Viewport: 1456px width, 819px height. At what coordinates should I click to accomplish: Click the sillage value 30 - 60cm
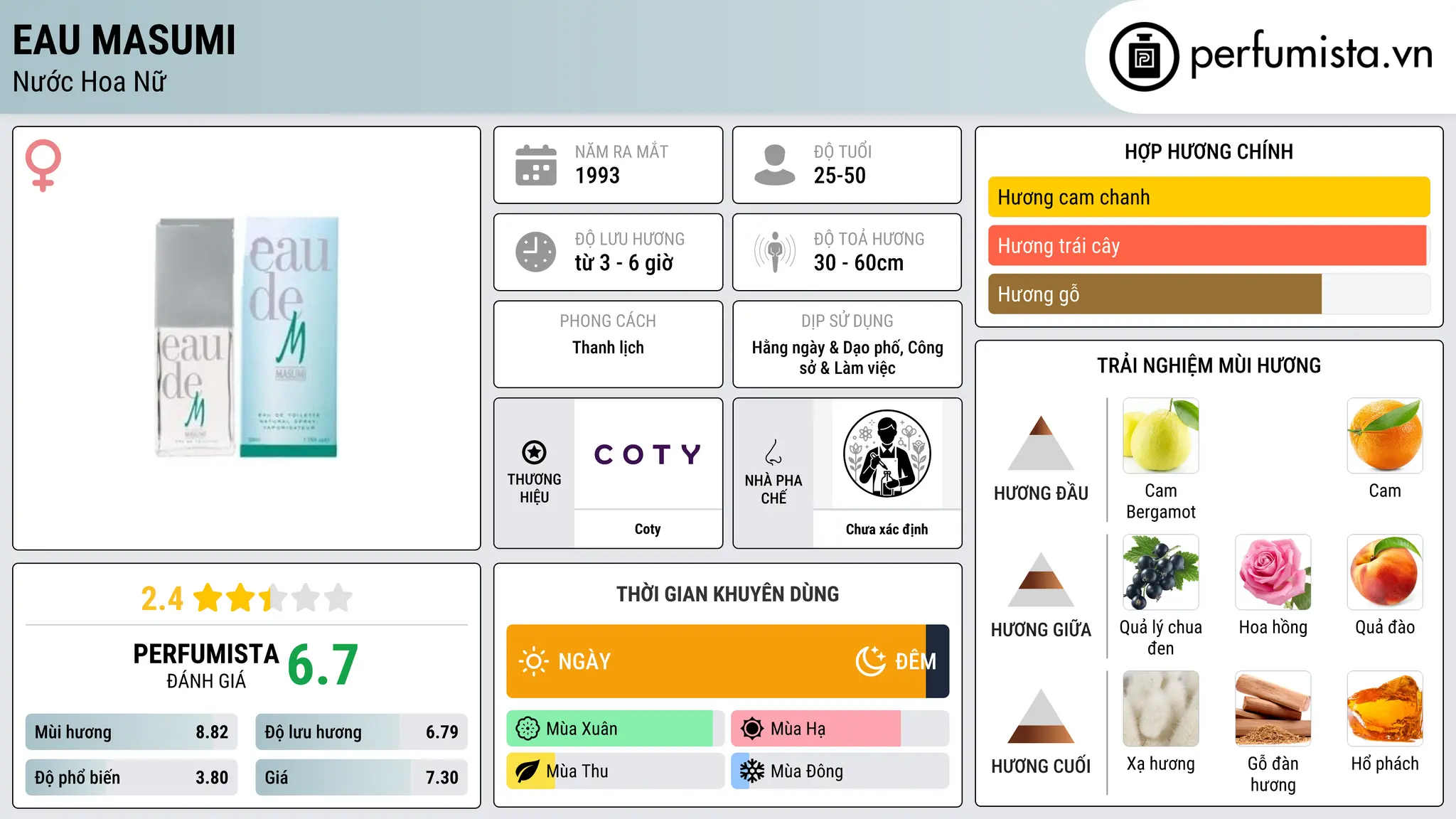click(858, 263)
